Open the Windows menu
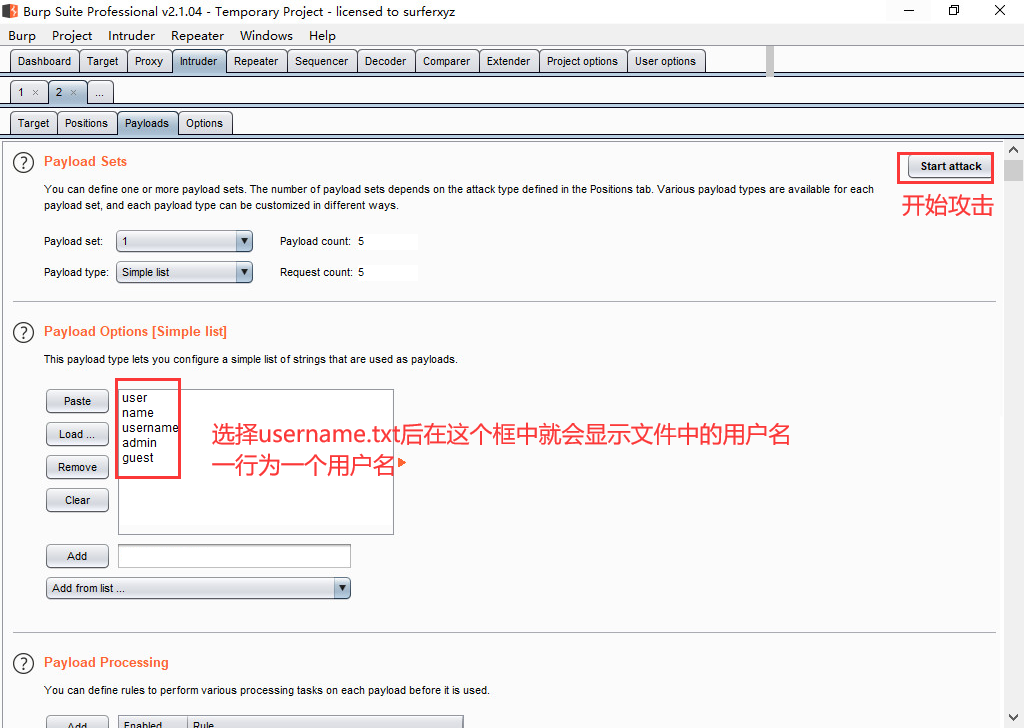The image size is (1024, 728). click(266, 35)
